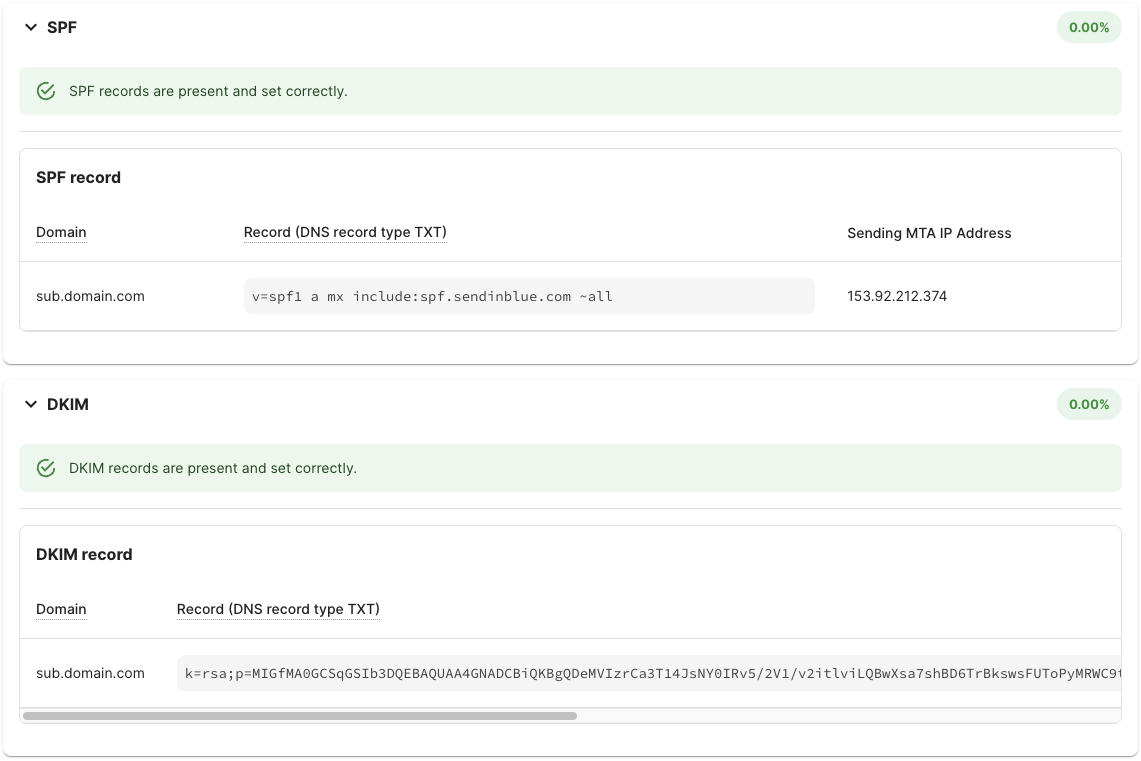Click the SPF success checkmark icon

(45, 90)
